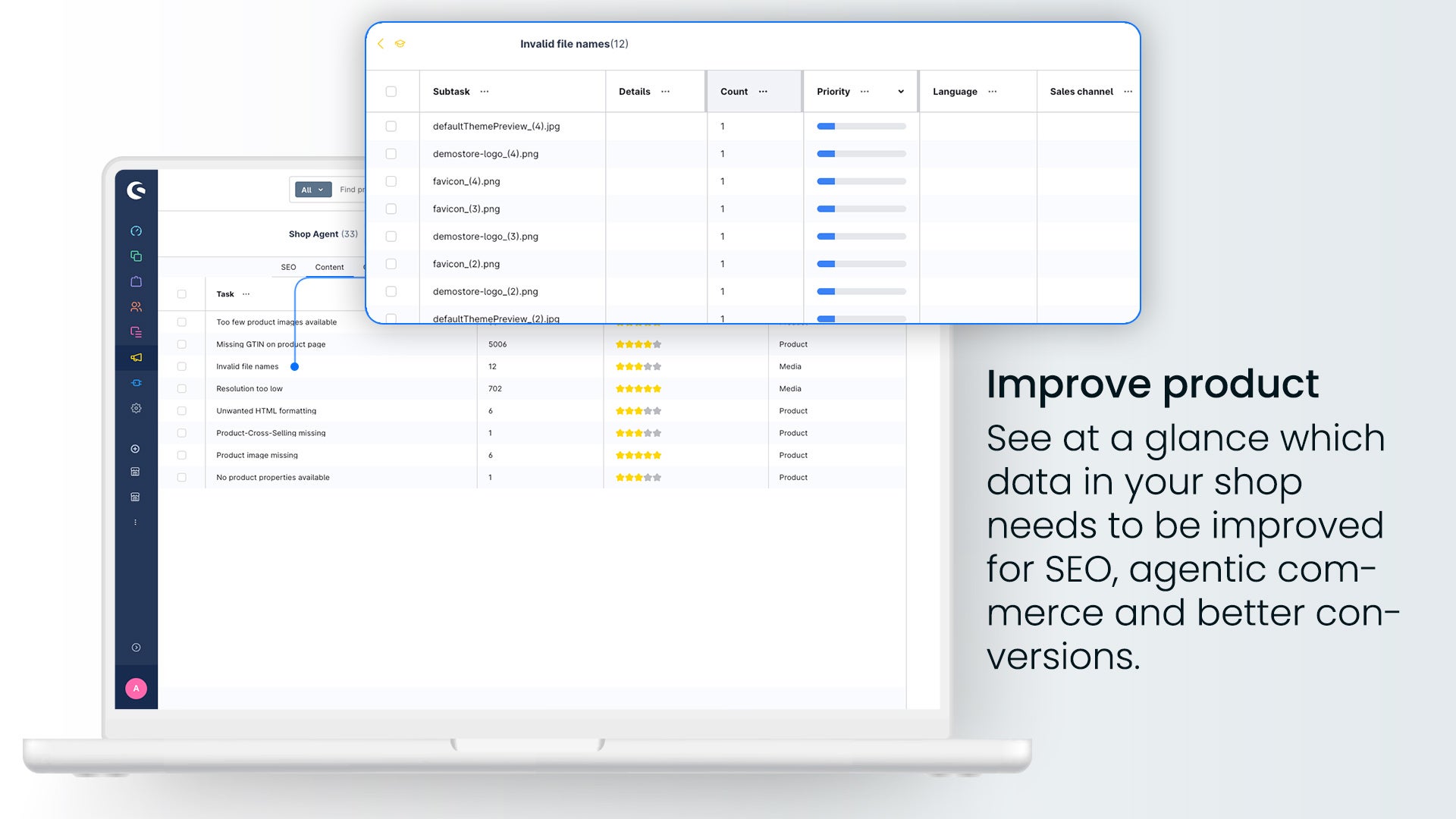Check the Resolution too low task row
This screenshot has width=1456, height=819.
point(182,389)
